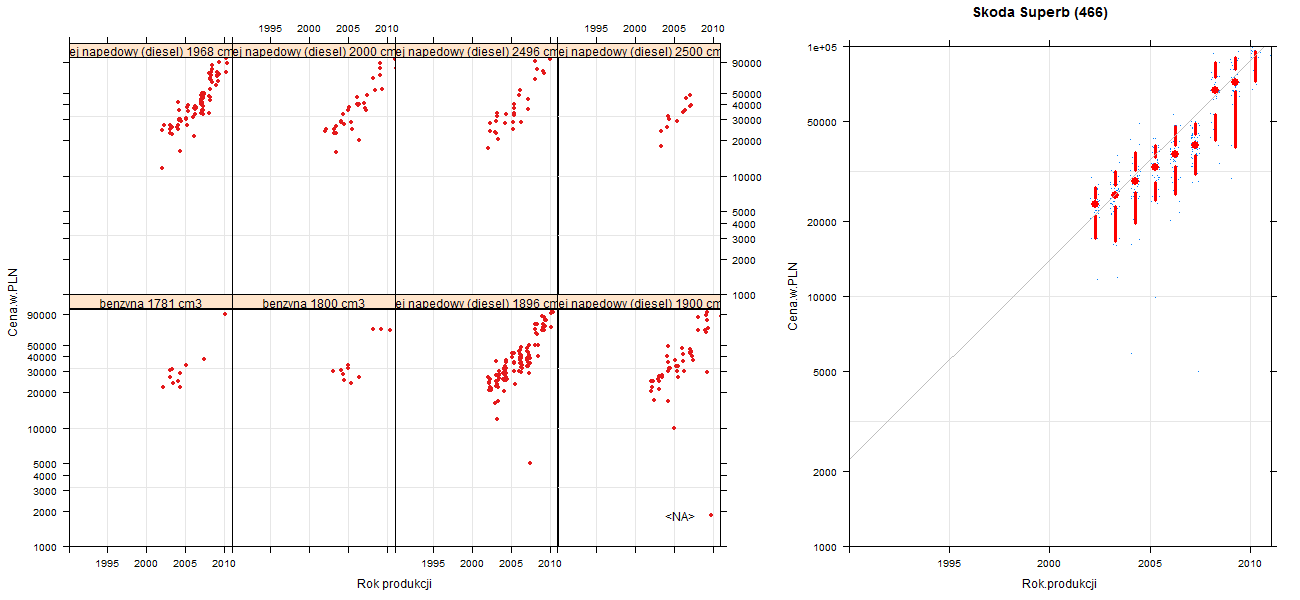
Task: Select the "benzyna 1800 cm3" panel header
Action: point(314,303)
